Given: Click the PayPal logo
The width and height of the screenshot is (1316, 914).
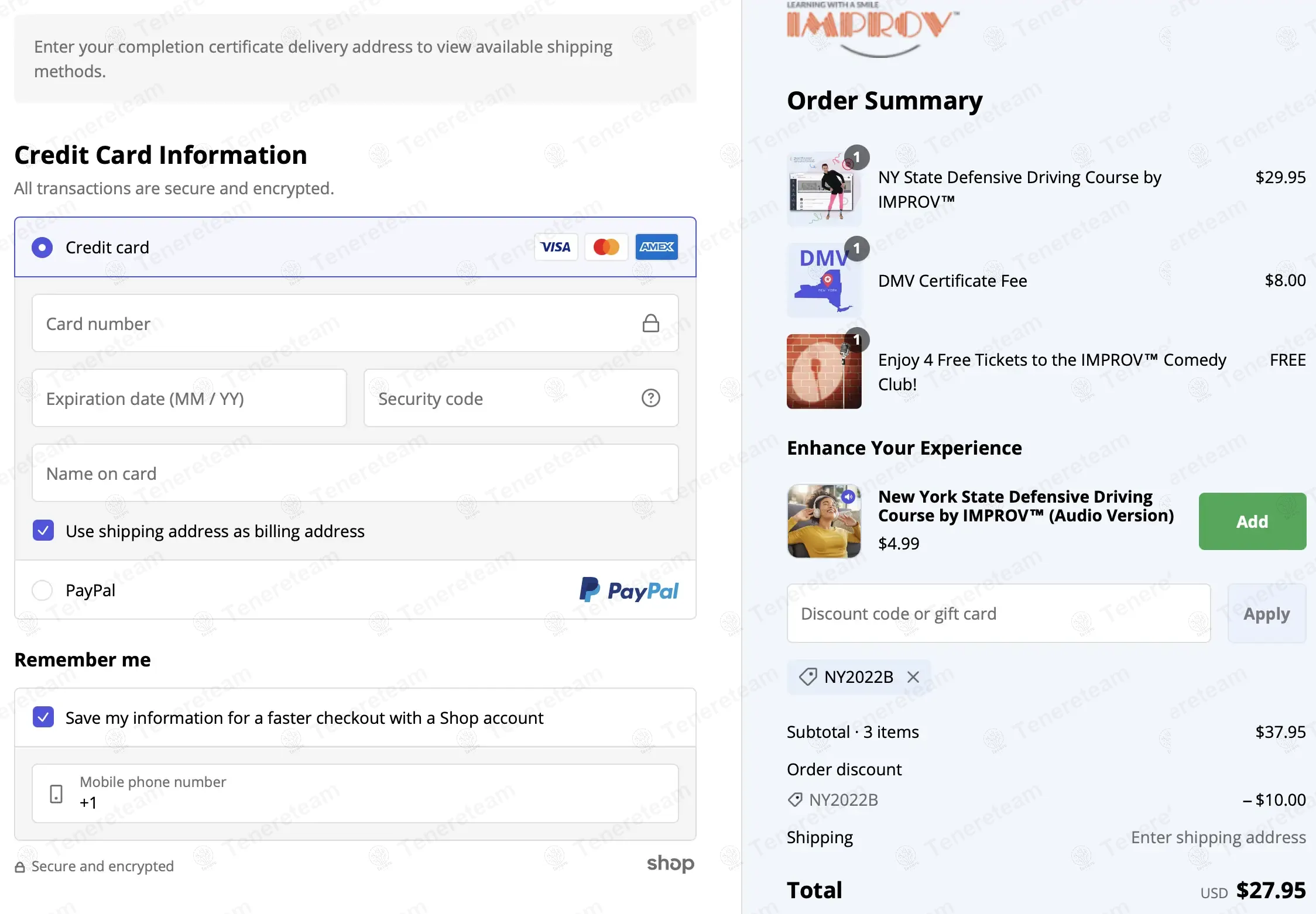Looking at the screenshot, I should (x=629, y=590).
